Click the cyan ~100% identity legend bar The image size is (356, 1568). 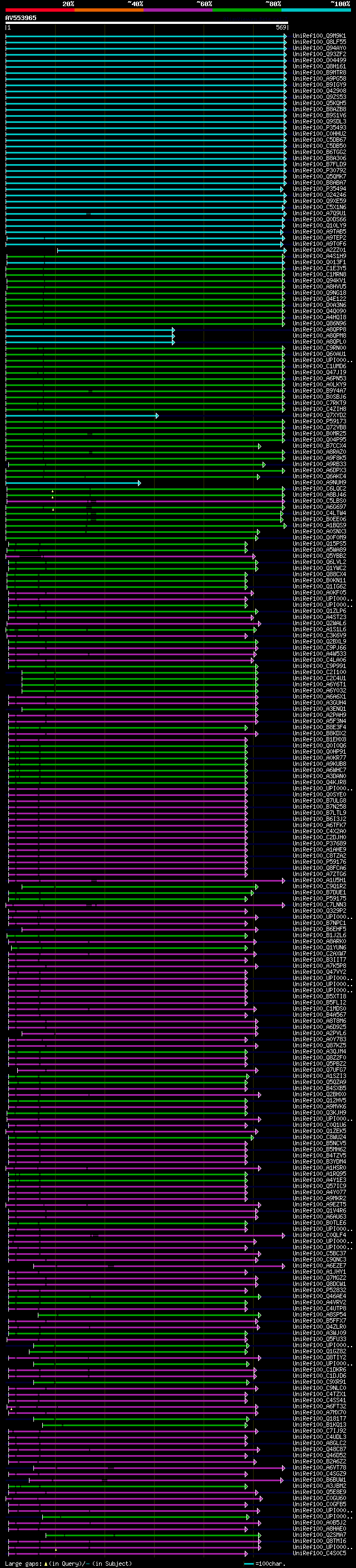point(317,10)
